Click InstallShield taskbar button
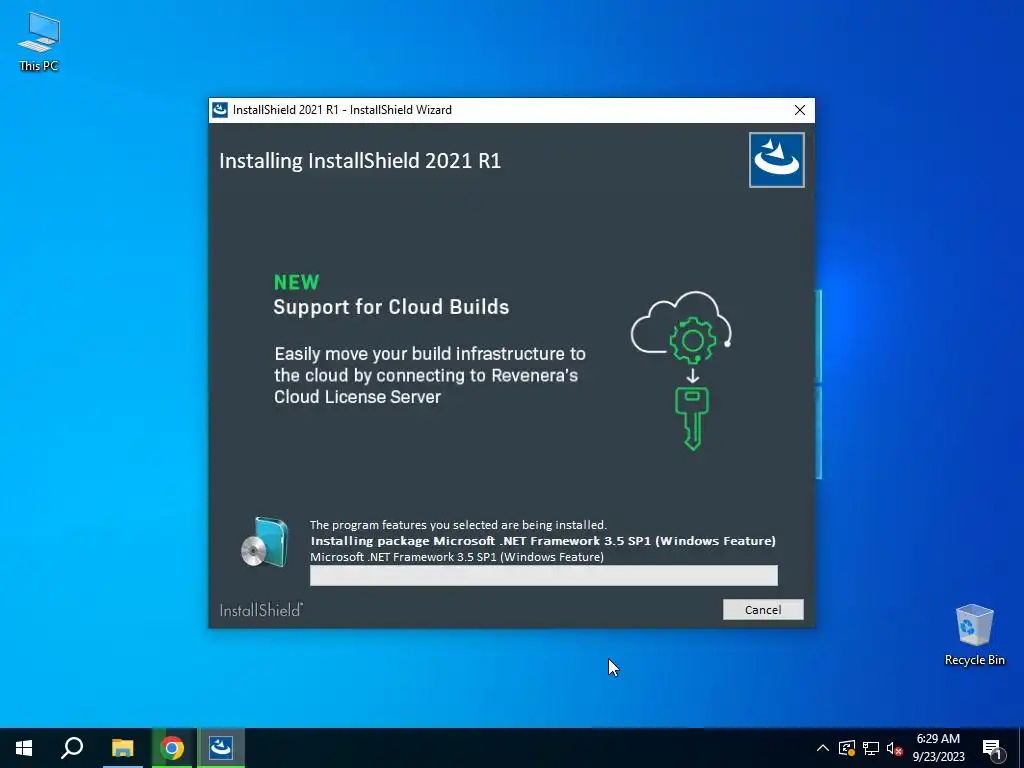 pyautogui.click(x=221, y=748)
